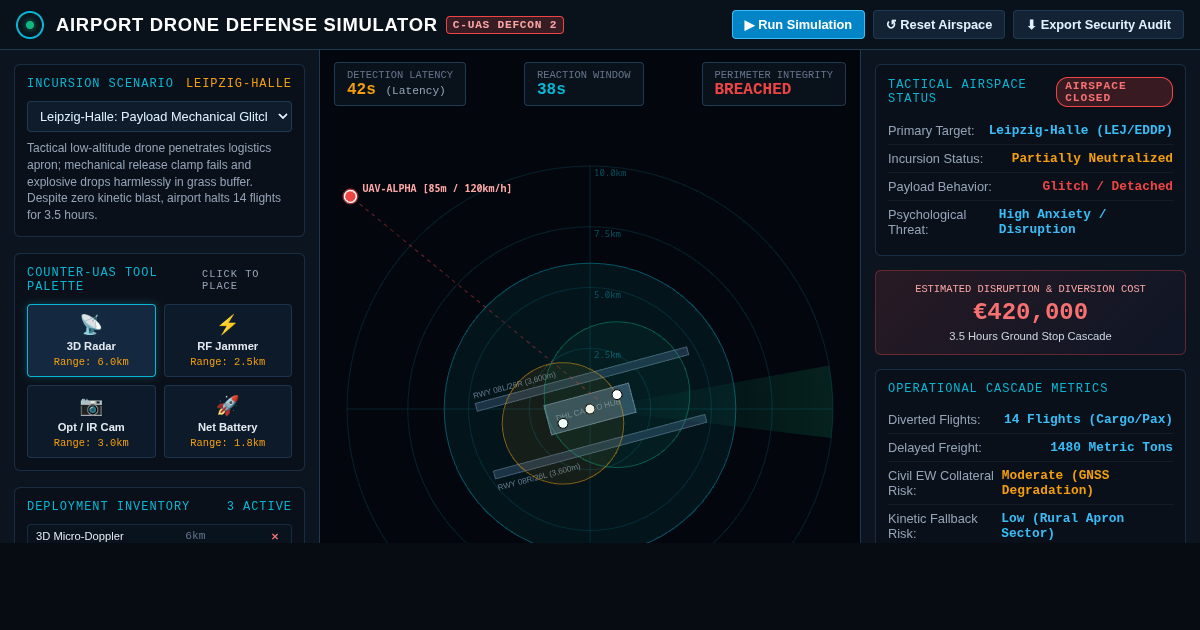The width and height of the screenshot is (1200, 630).
Task: Click the Perimeter Integrity BREACHED readout
Action: [774, 84]
